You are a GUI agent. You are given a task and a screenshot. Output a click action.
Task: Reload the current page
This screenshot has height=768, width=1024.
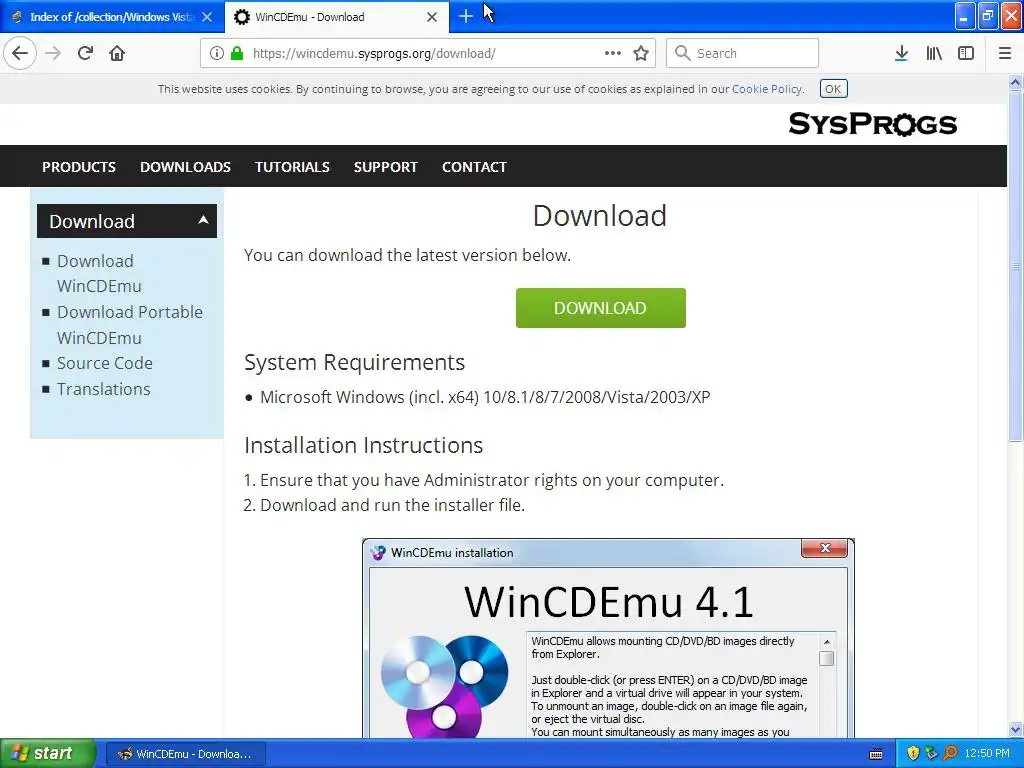tap(85, 53)
